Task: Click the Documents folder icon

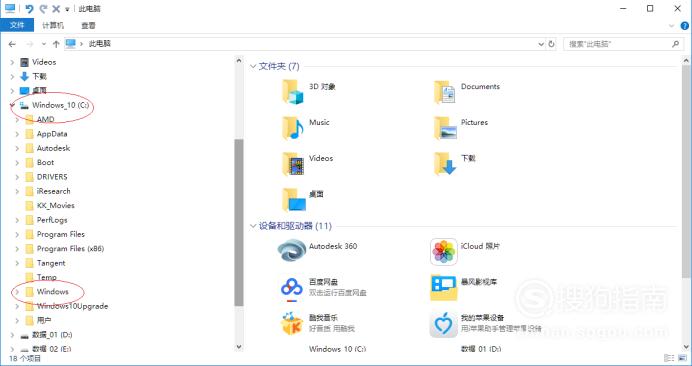Action: pyautogui.click(x=444, y=91)
